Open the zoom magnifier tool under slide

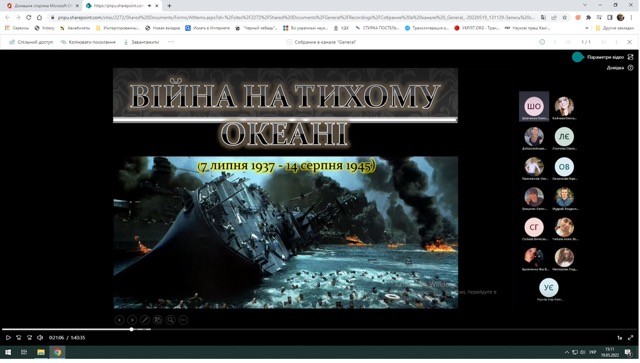(x=171, y=320)
